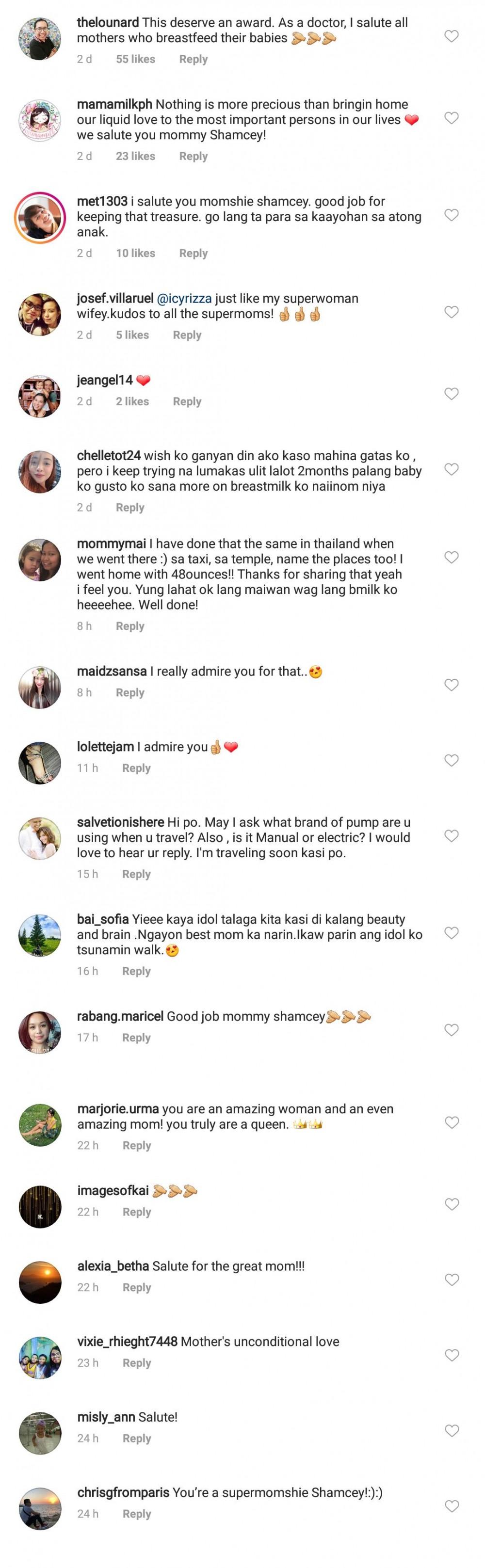485x1568 pixels.
Task: Open chelletot24's profile picture
Action: click(40, 472)
